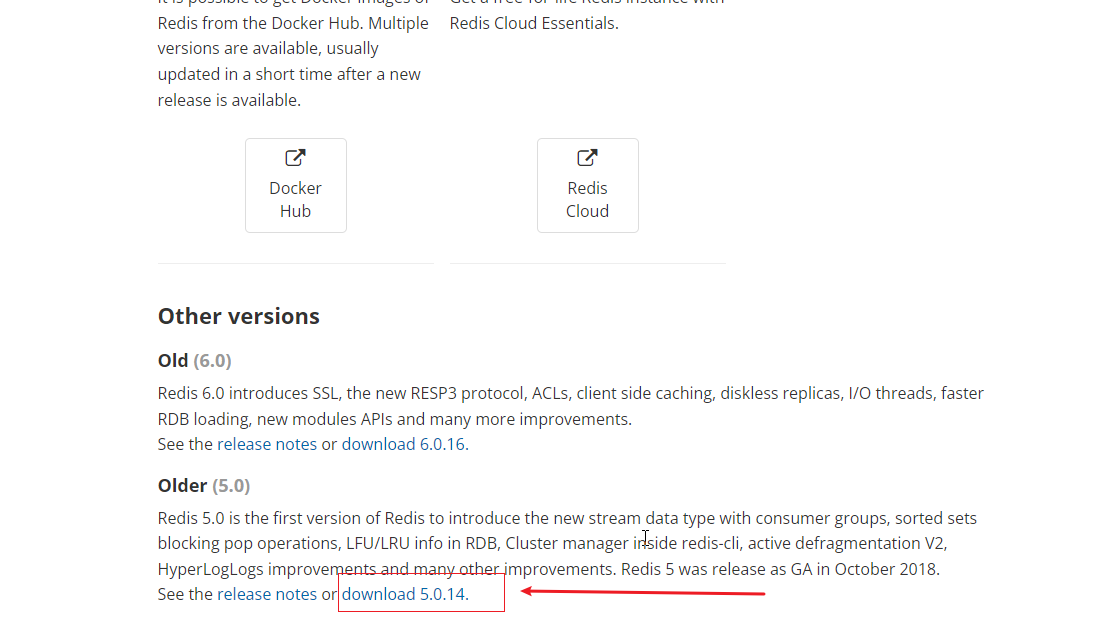Screen dimensions: 1103x619
Task: Open the Docker Hub card
Action: (295, 185)
